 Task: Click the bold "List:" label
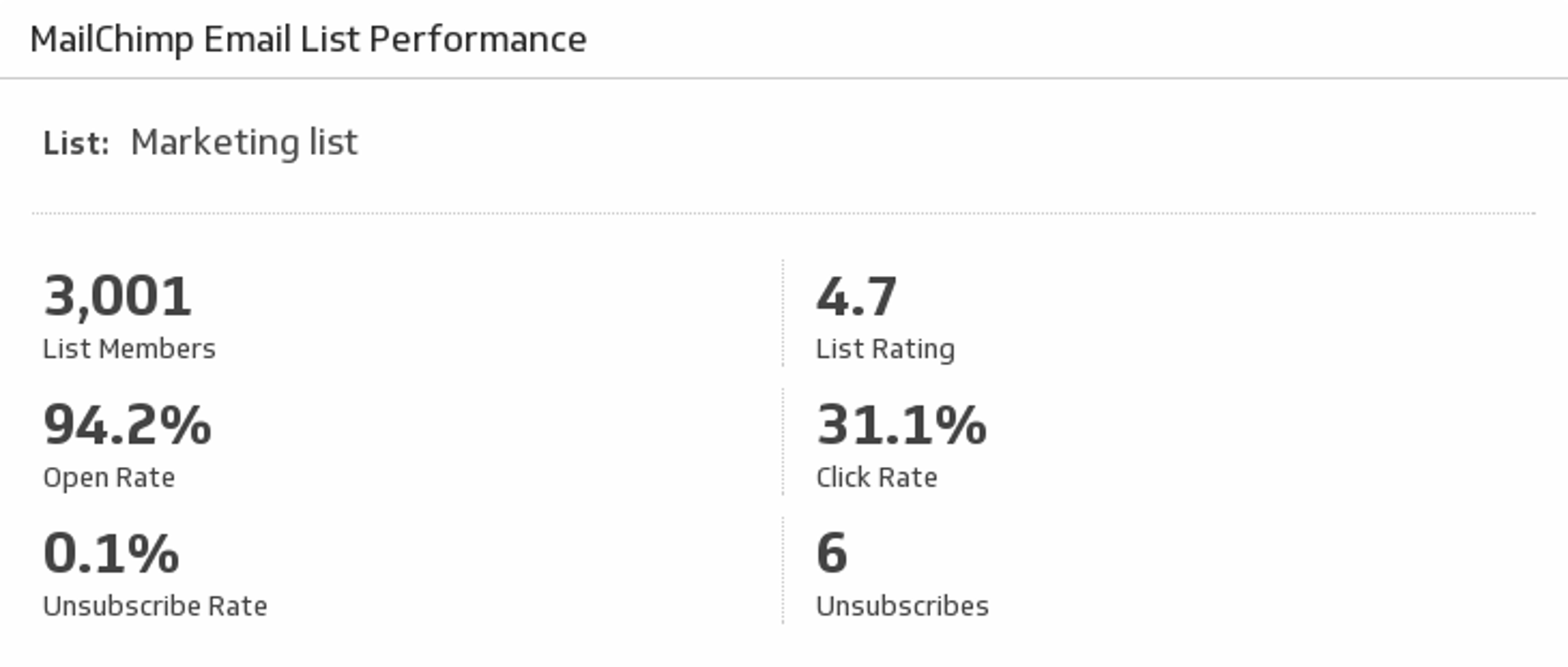76,144
